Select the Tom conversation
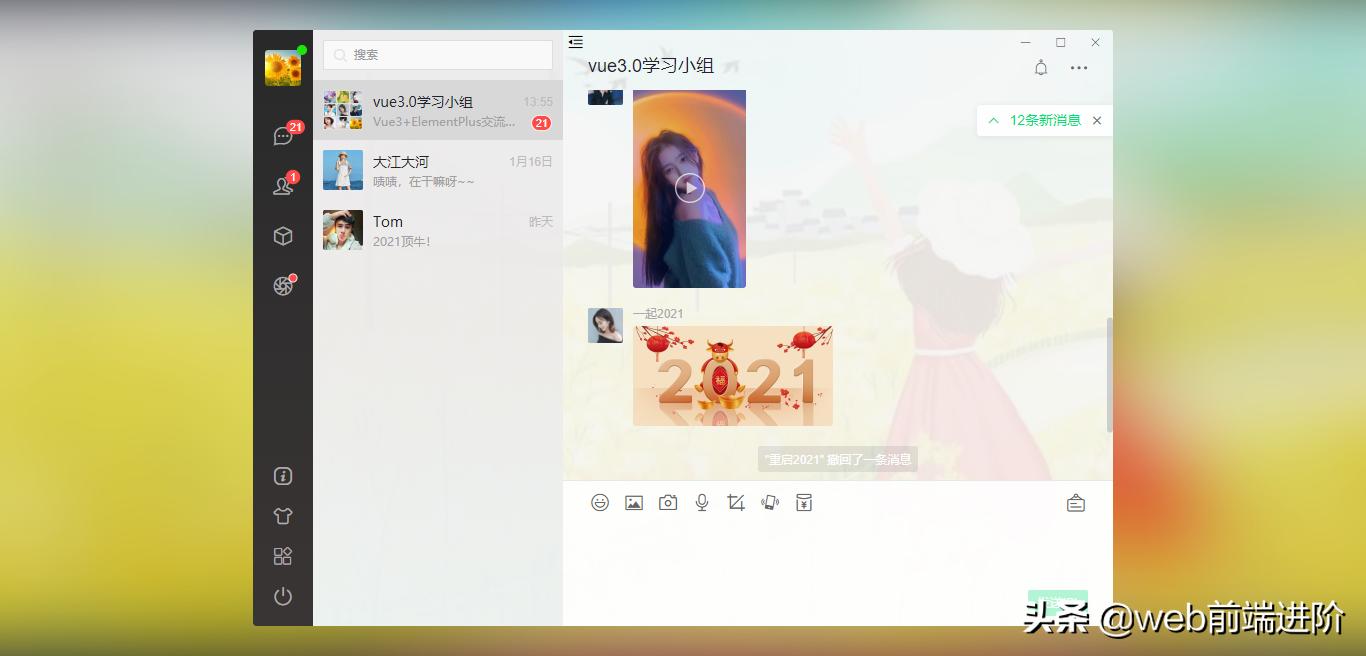 click(438, 230)
